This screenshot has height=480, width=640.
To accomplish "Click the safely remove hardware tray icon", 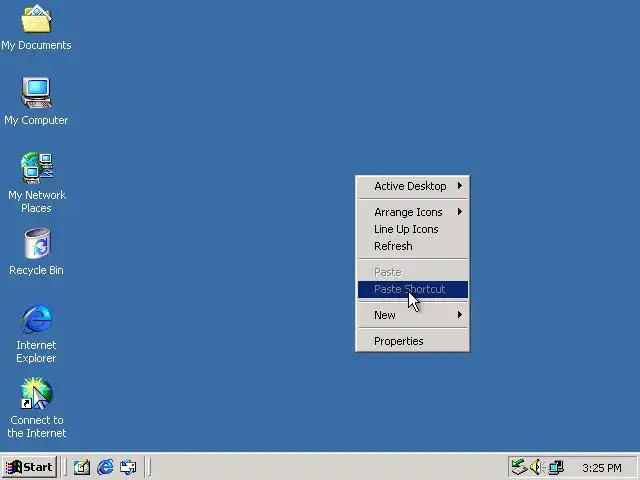I will tap(519, 467).
